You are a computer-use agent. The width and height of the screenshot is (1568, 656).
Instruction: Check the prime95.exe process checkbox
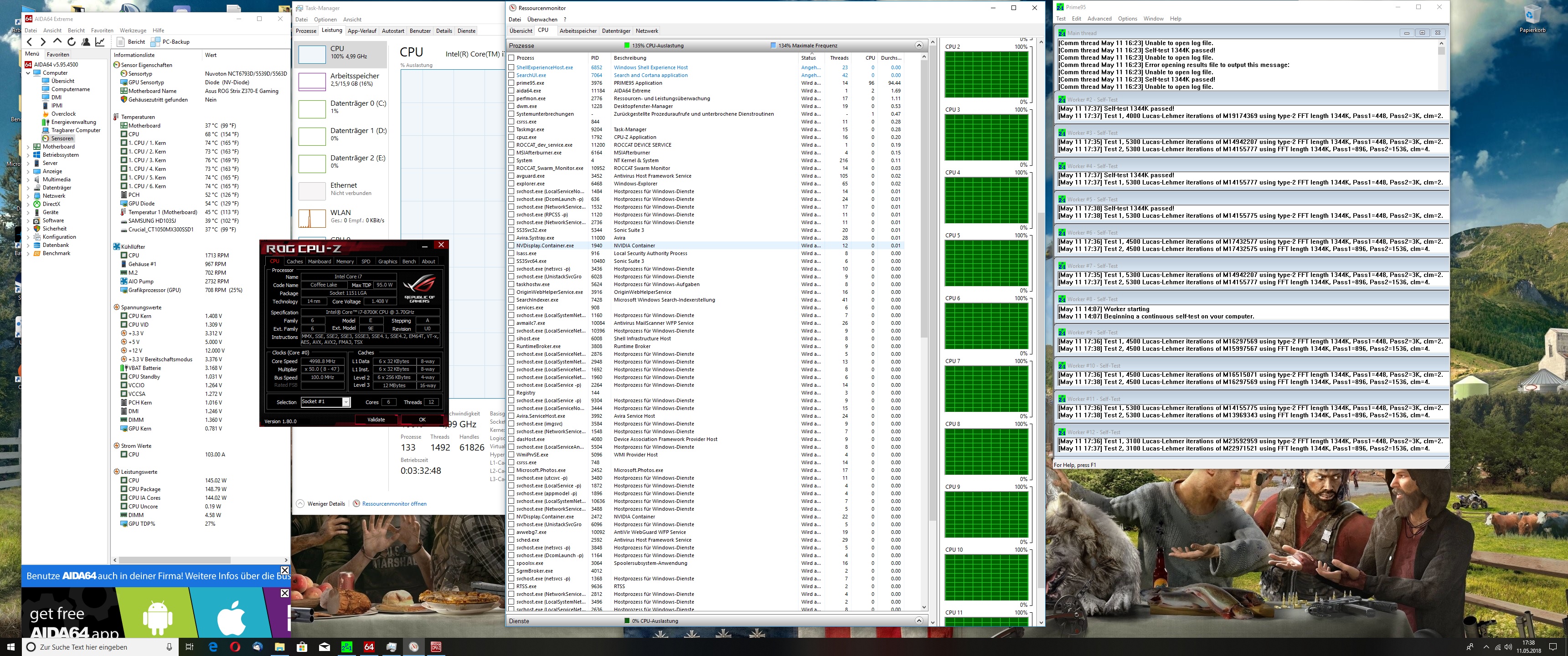[x=511, y=83]
